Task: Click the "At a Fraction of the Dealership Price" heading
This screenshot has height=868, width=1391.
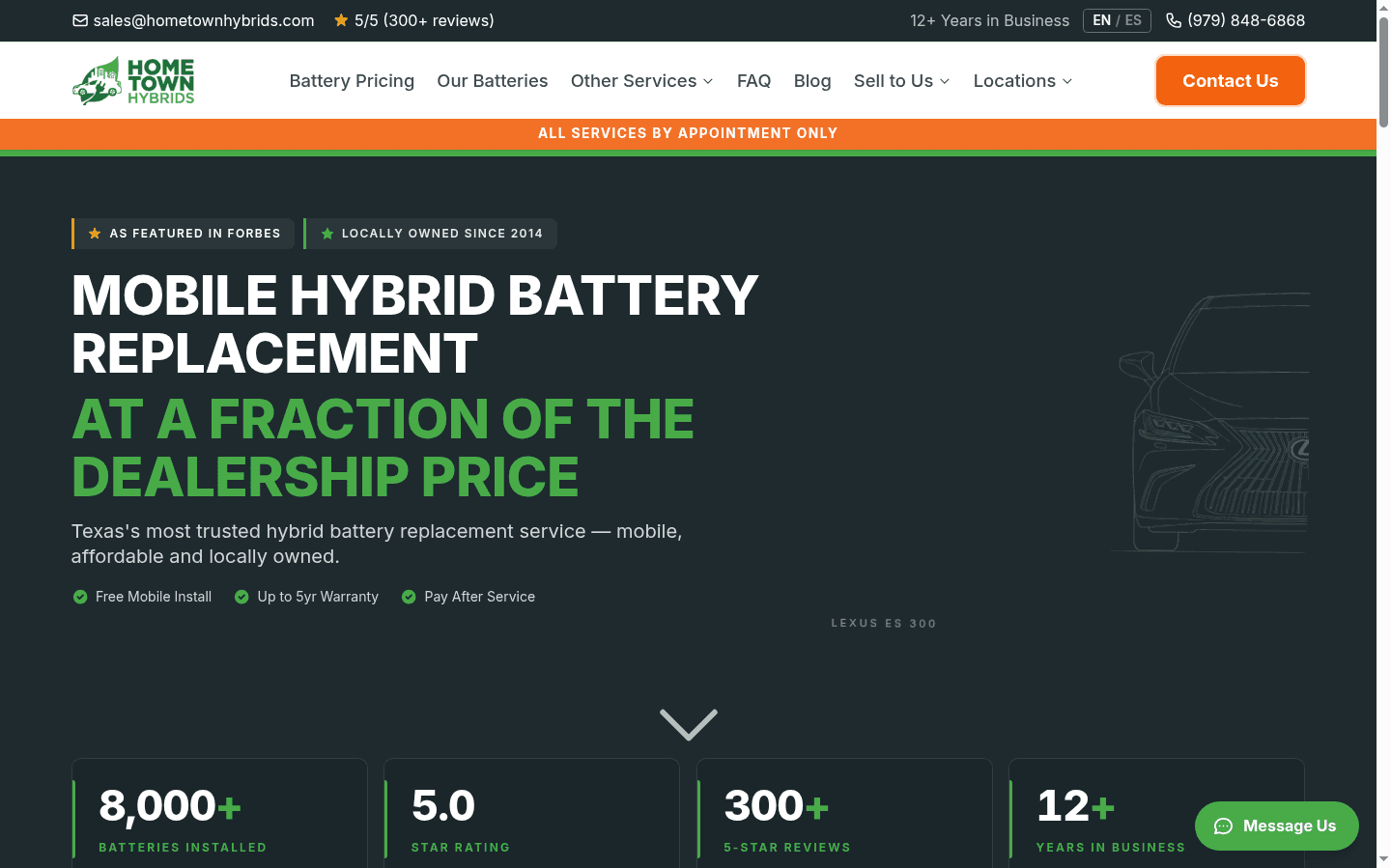Action: pos(383,447)
